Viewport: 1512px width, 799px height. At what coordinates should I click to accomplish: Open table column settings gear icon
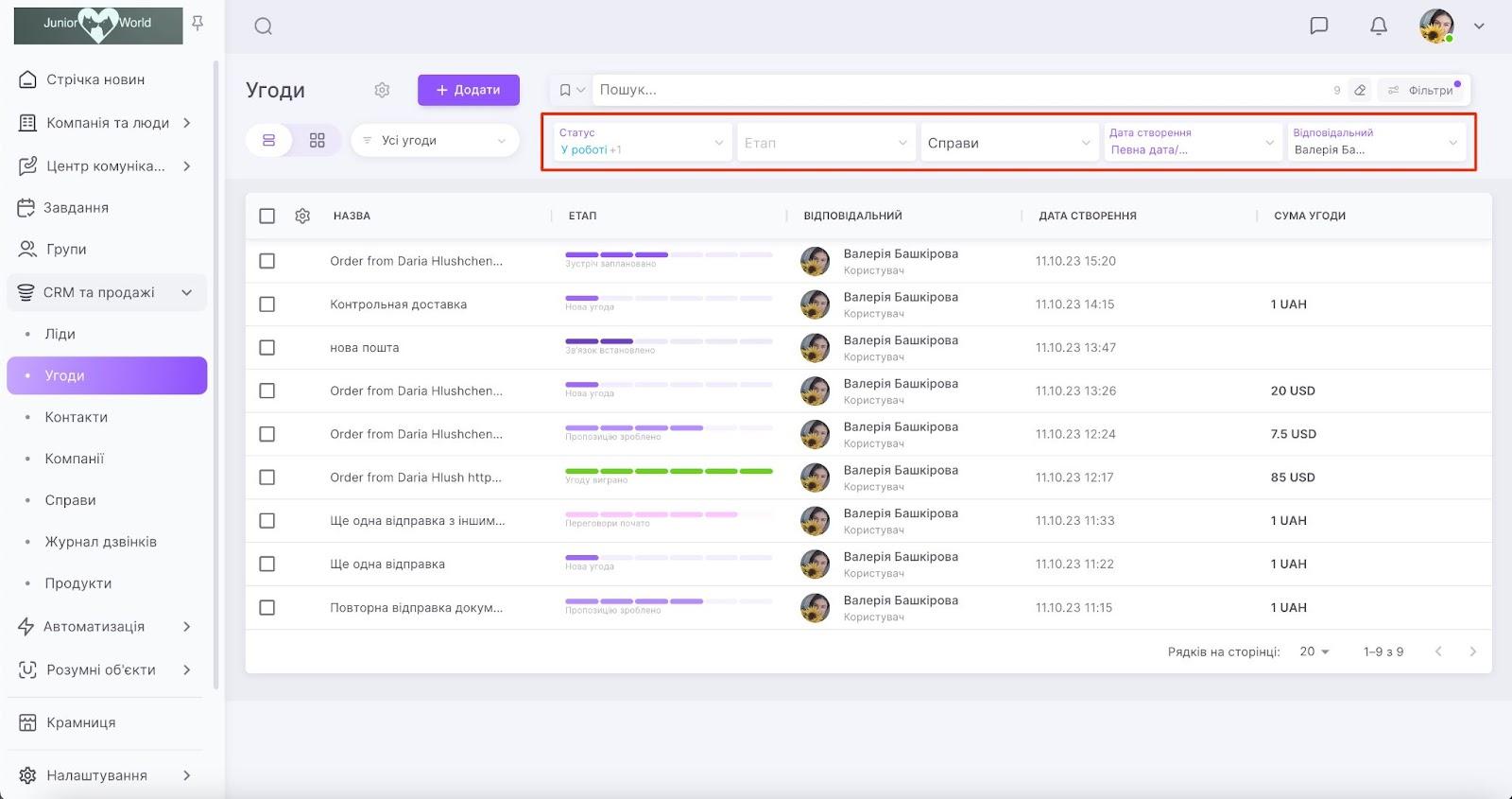[302, 216]
